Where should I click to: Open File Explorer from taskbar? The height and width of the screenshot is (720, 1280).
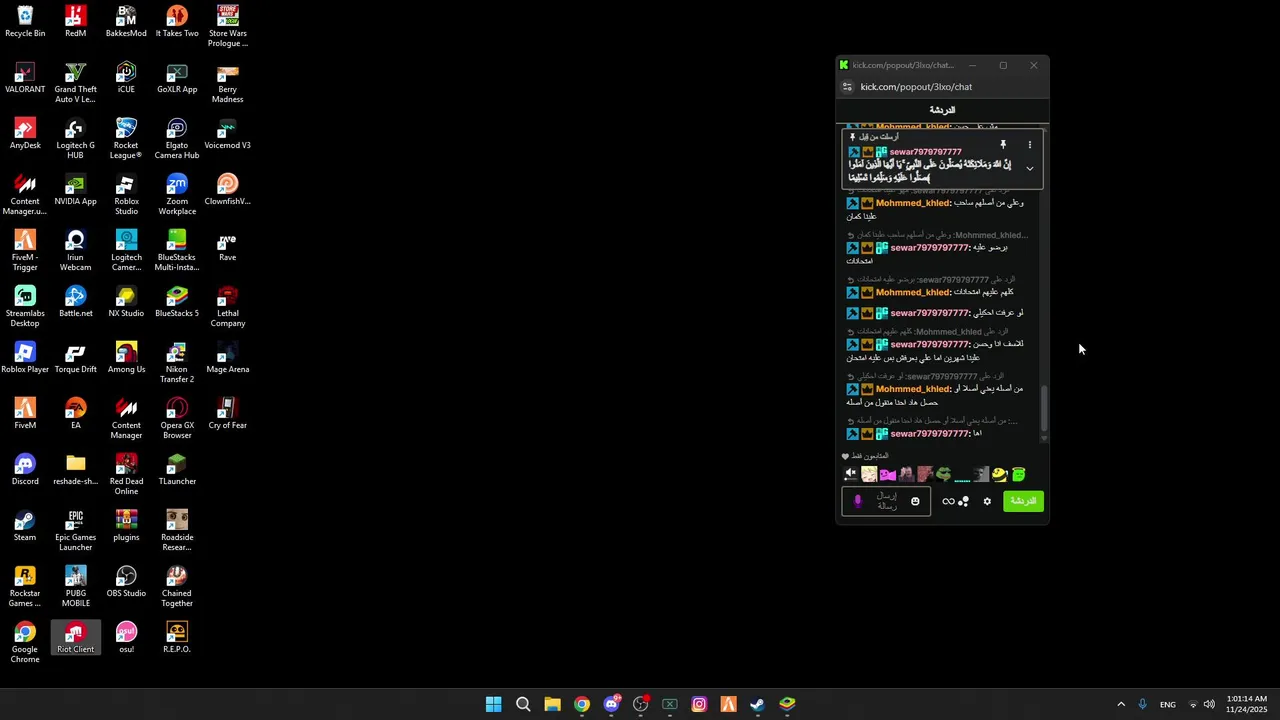point(552,704)
